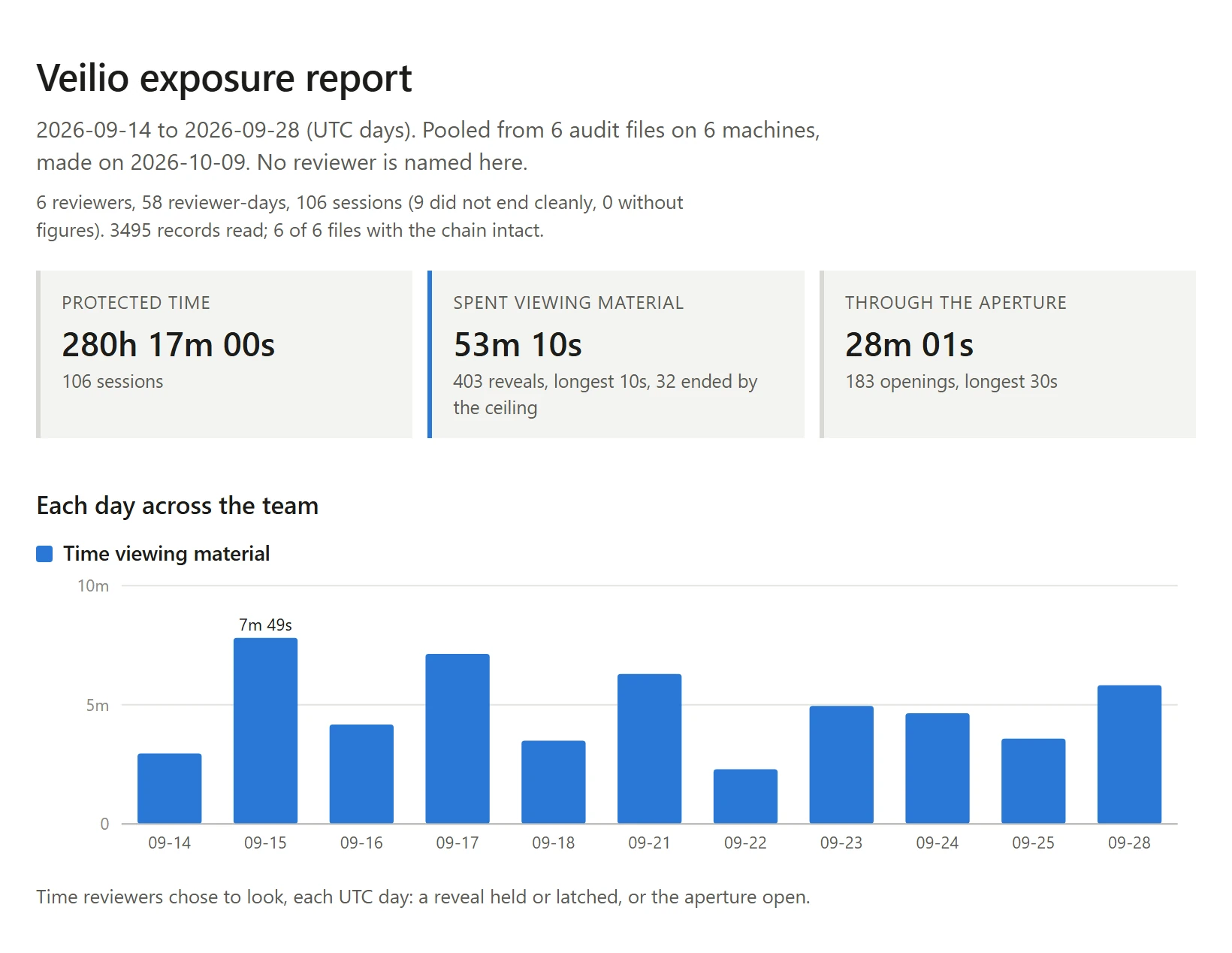Click the 09-14 x-axis date label

tap(170, 843)
